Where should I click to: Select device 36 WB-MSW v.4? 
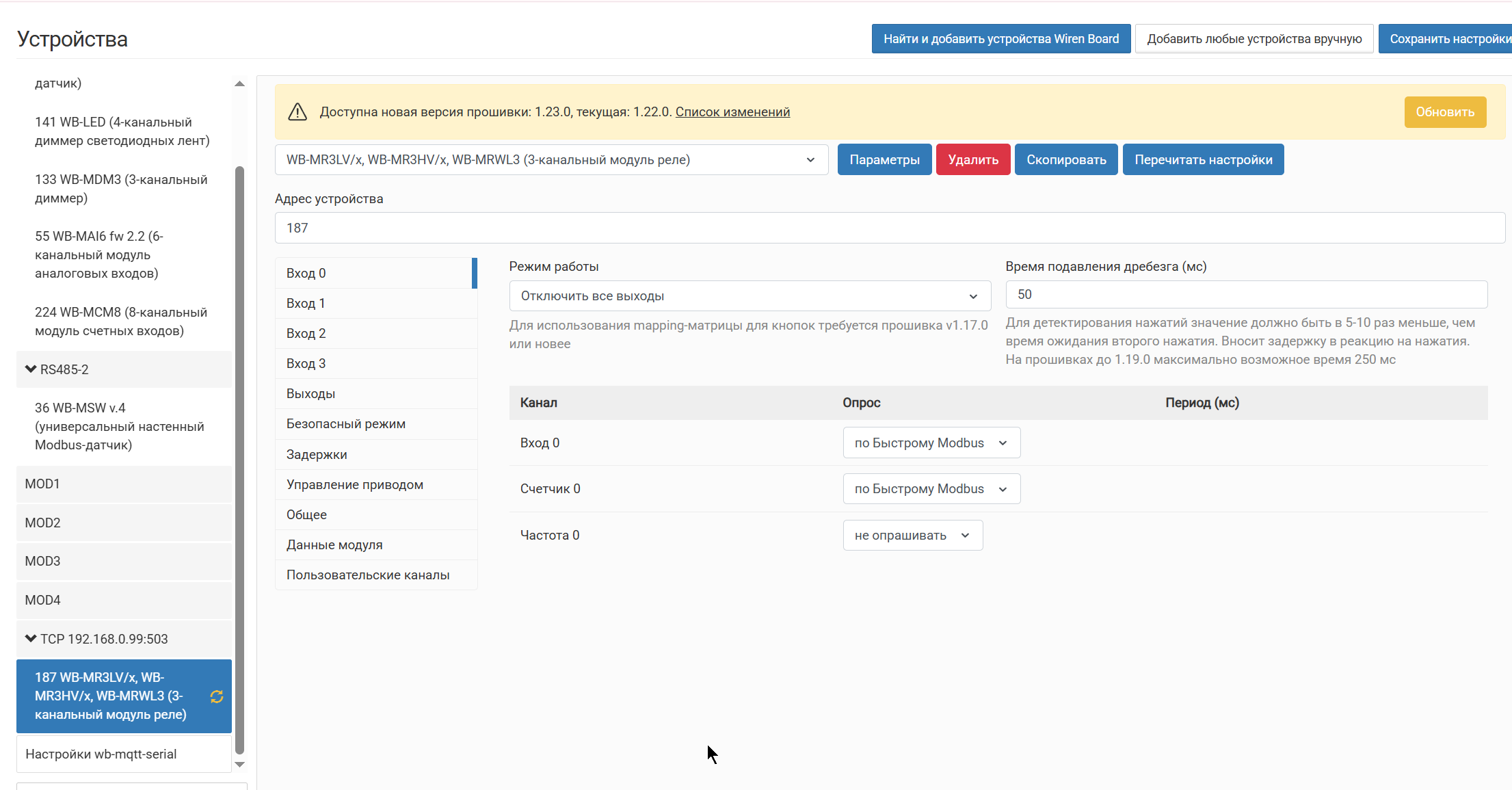pyautogui.click(x=124, y=426)
